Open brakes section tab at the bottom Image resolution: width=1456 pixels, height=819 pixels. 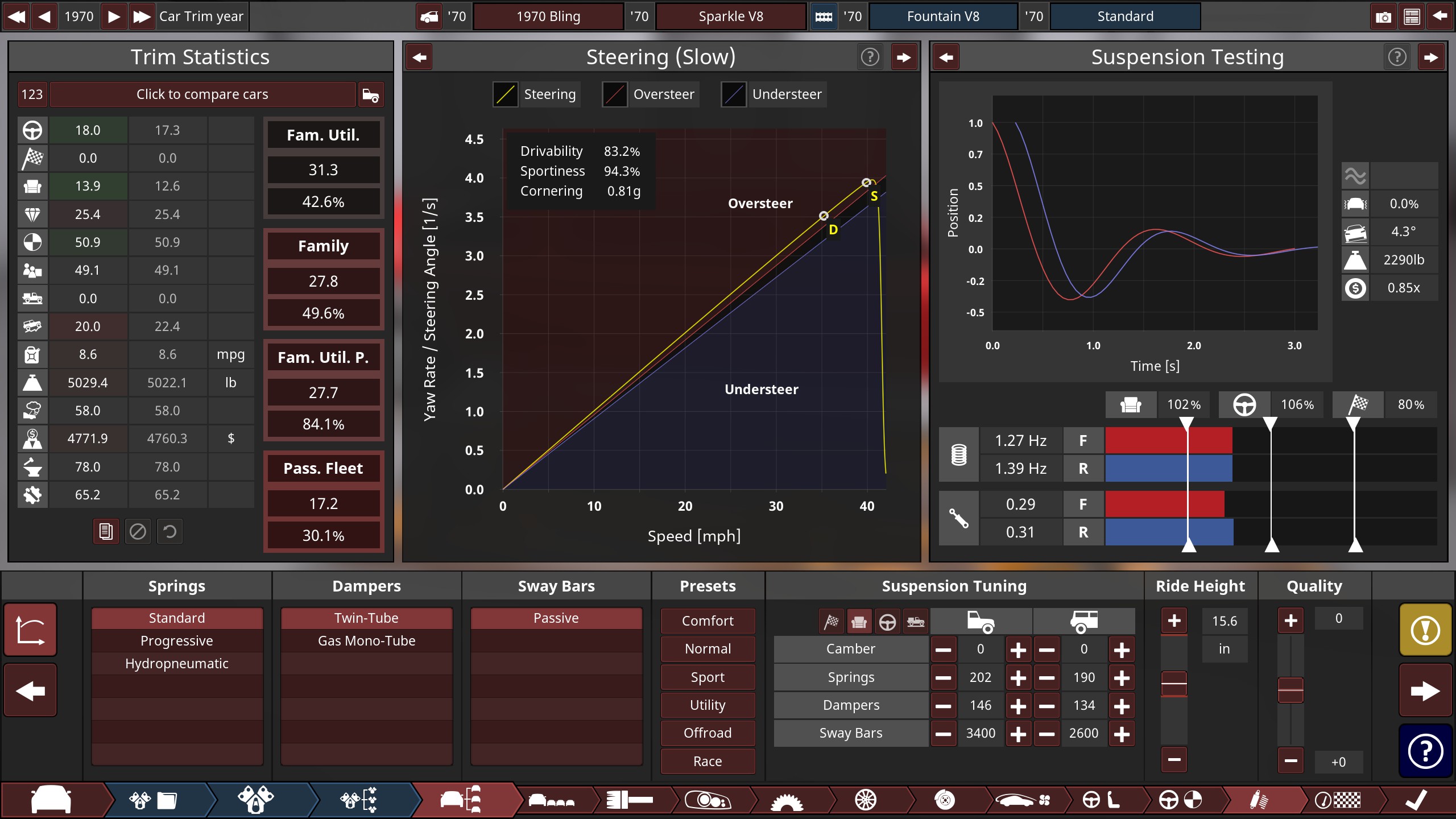(x=944, y=800)
